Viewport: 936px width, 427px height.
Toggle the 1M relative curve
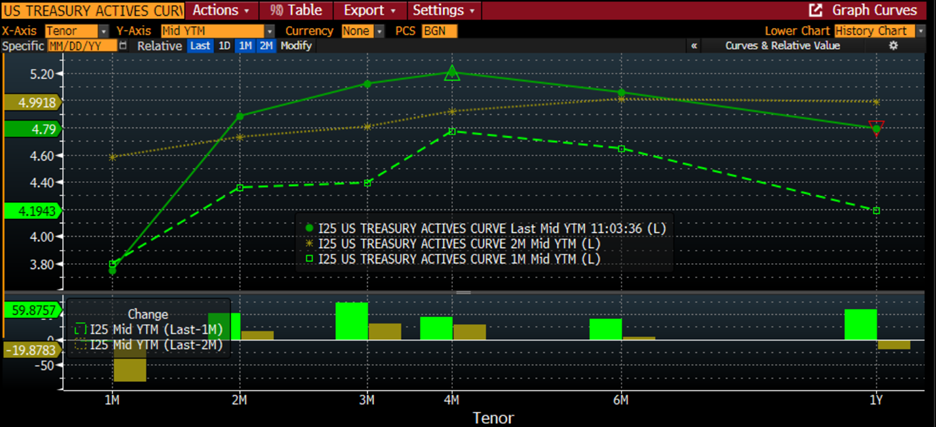245,46
